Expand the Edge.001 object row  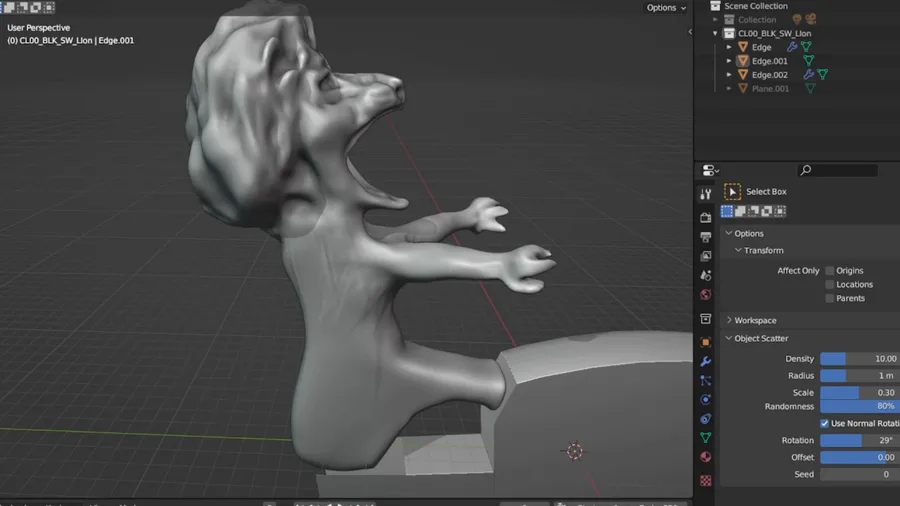[x=729, y=61]
